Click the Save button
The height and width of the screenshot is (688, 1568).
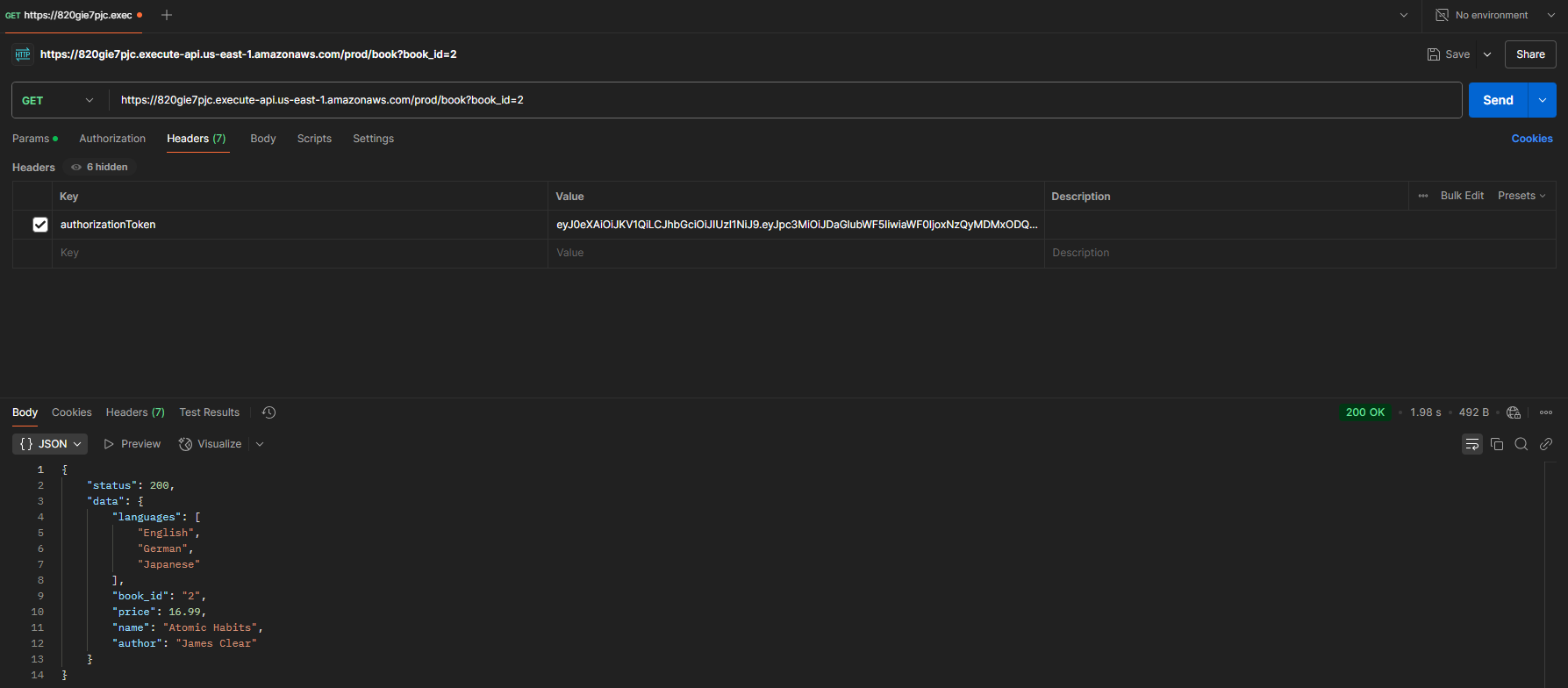[x=1449, y=54]
